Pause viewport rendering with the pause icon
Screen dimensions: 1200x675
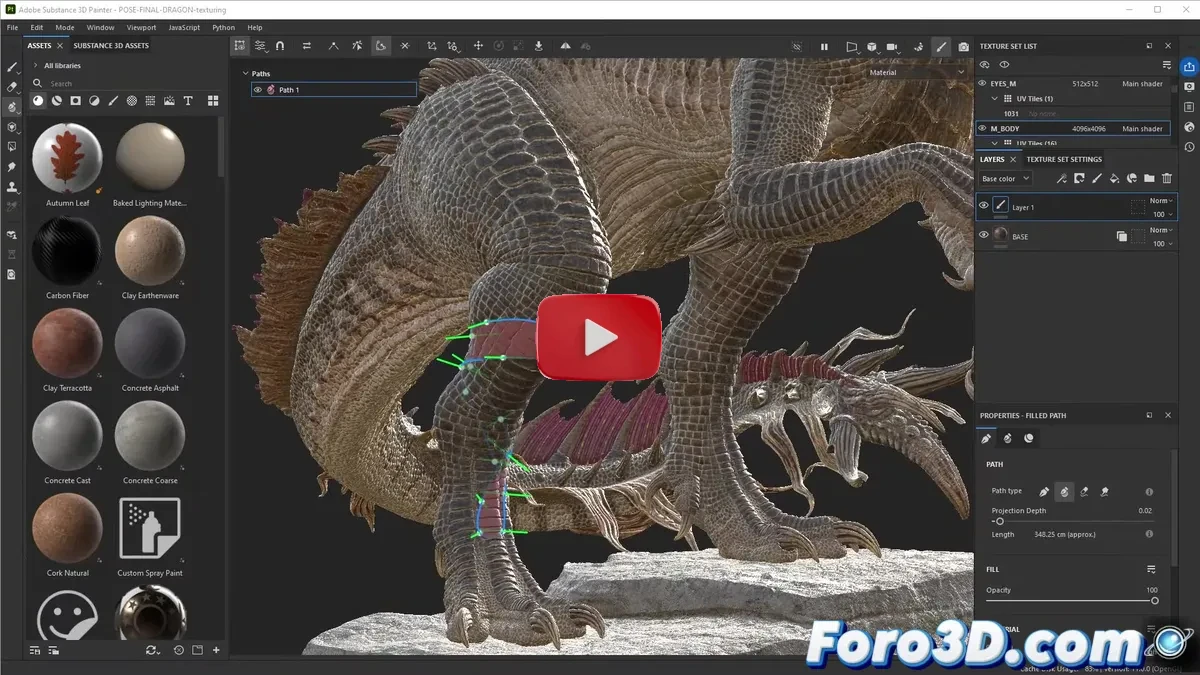click(824, 46)
